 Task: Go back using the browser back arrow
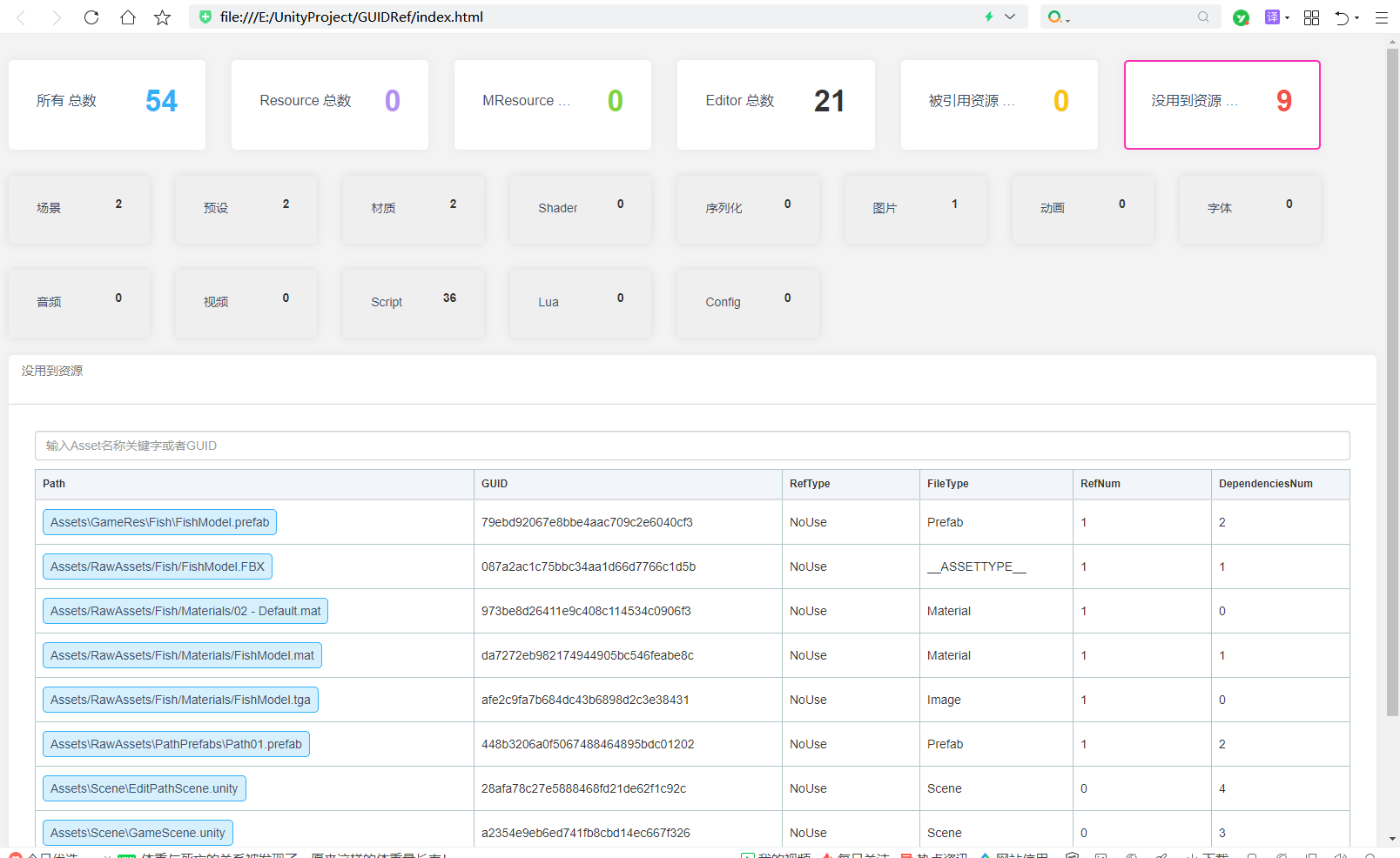click(x=22, y=17)
